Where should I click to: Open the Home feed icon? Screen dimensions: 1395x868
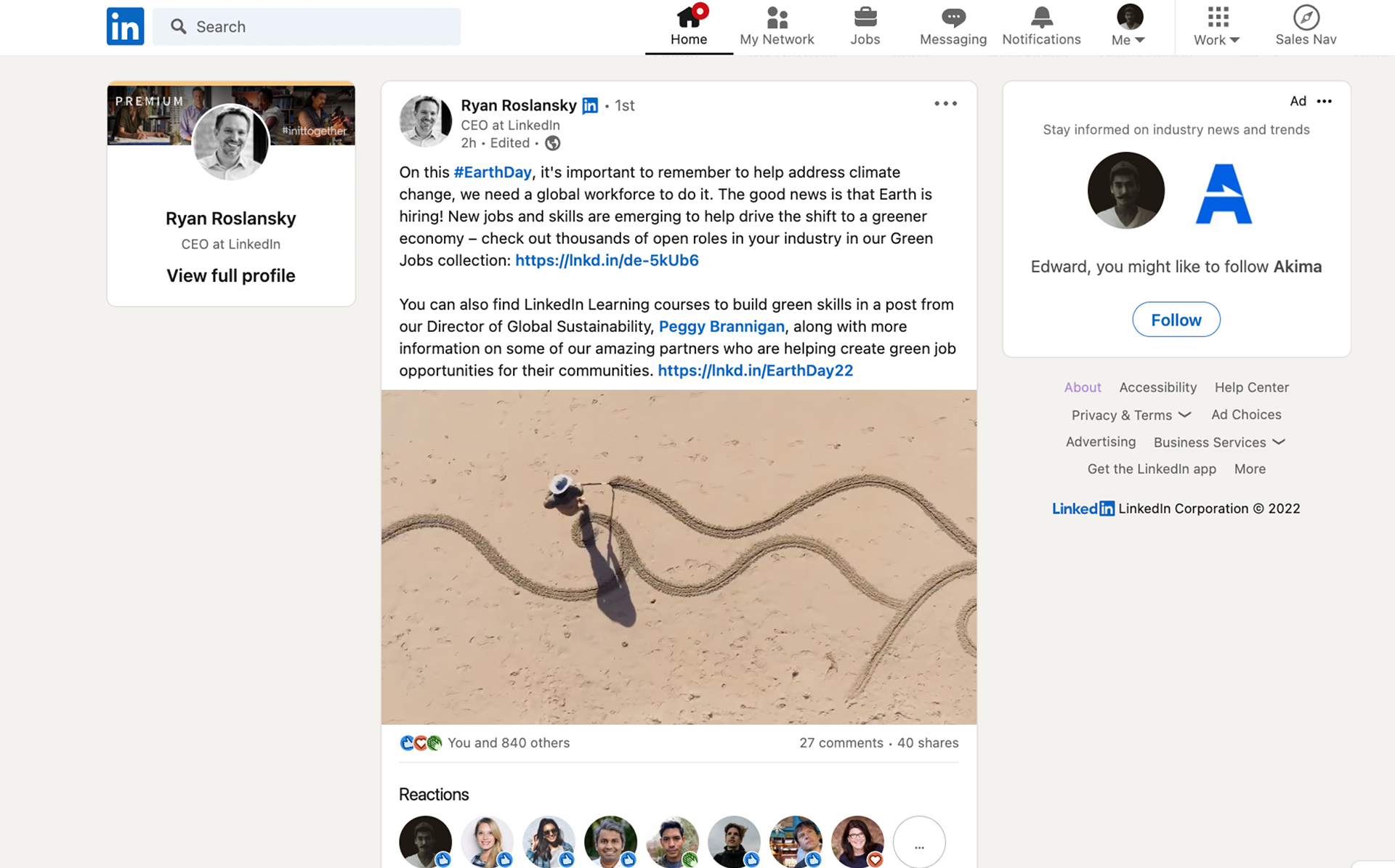689,17
